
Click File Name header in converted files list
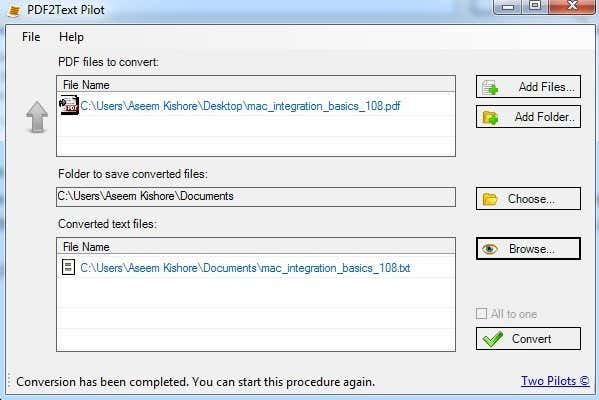pyautogui.click(x=256, y=246)
